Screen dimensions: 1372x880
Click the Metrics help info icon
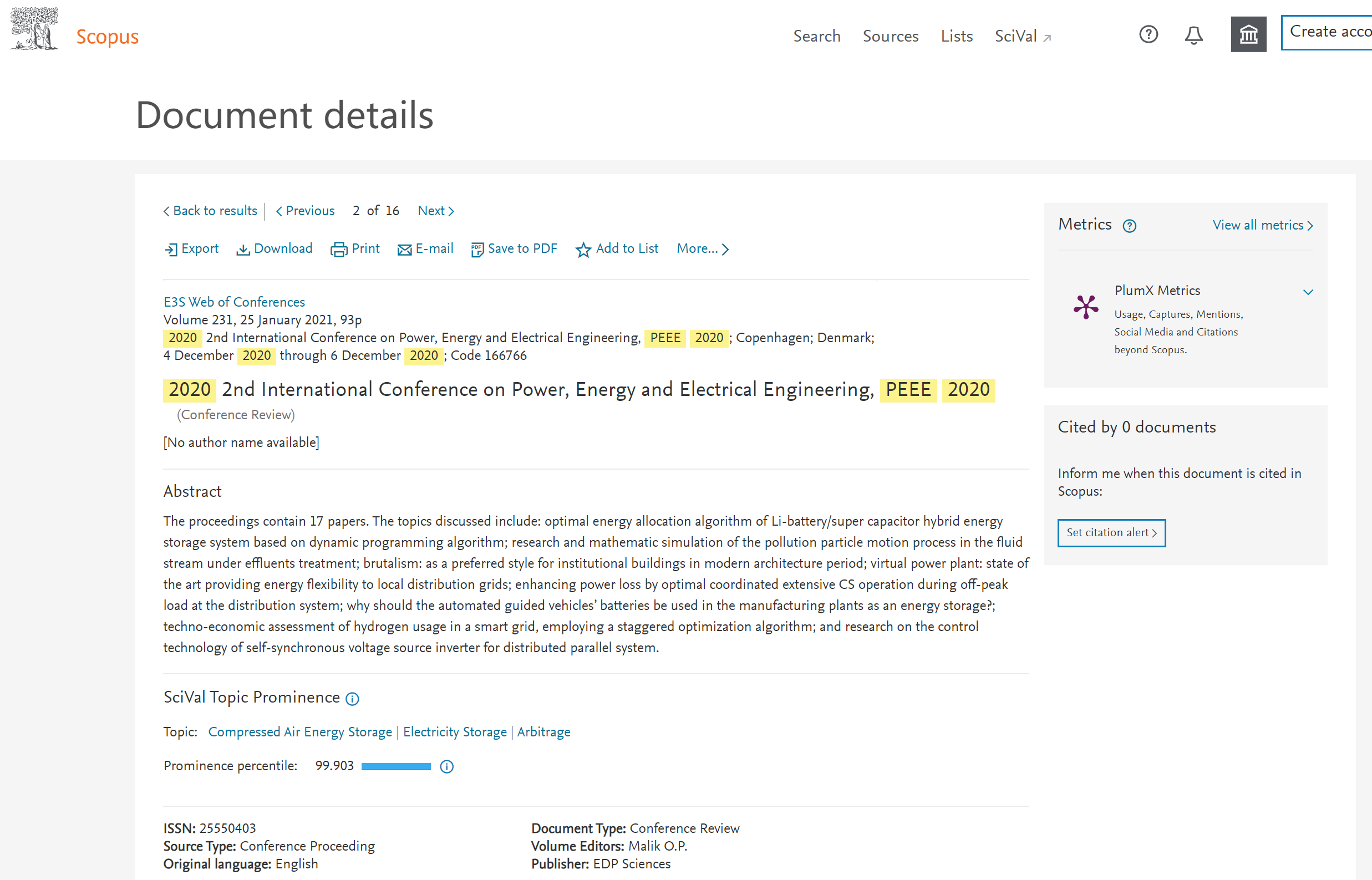point(1129,226)
